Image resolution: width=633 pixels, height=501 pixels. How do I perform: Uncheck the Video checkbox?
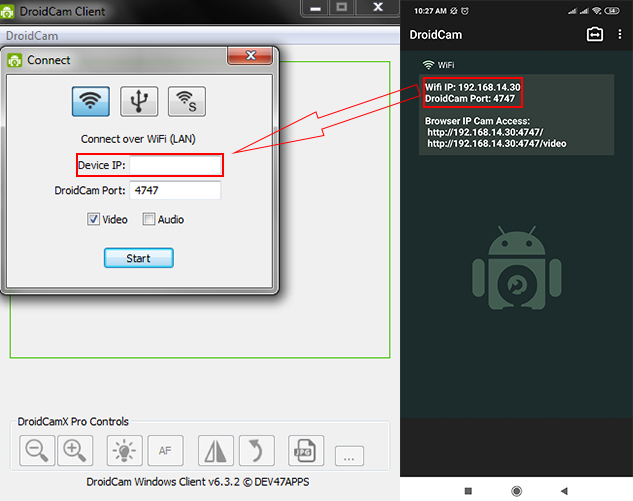[x=94, y=219]
